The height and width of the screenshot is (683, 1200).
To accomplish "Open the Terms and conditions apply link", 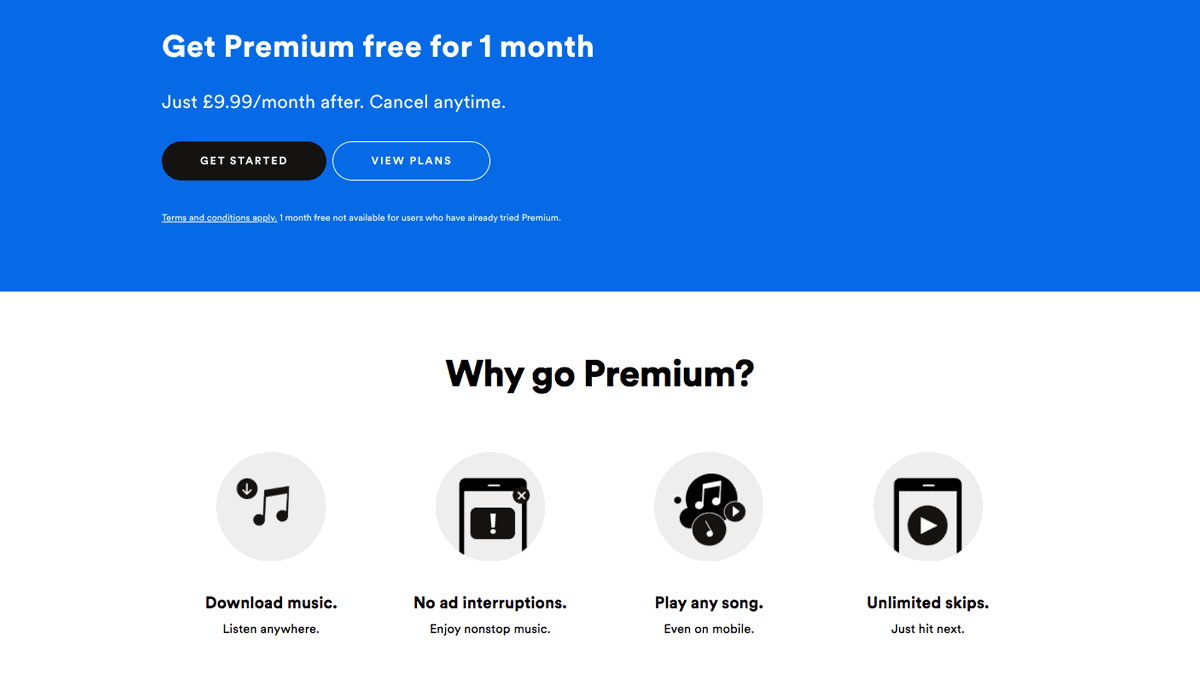I will pyautogui.click(x=219, y=218).
